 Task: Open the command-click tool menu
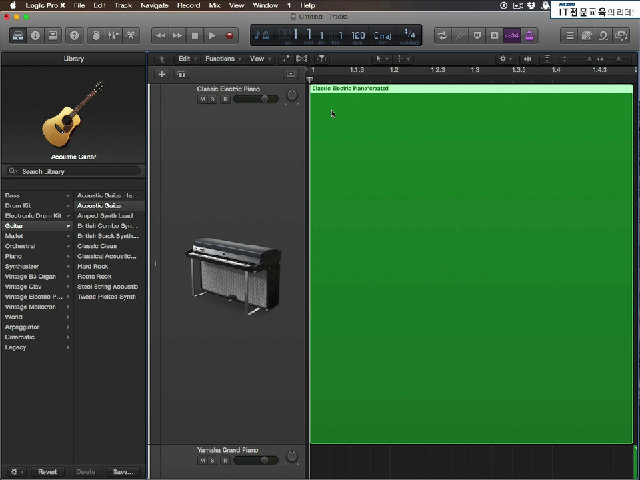[x=403, y=59]
